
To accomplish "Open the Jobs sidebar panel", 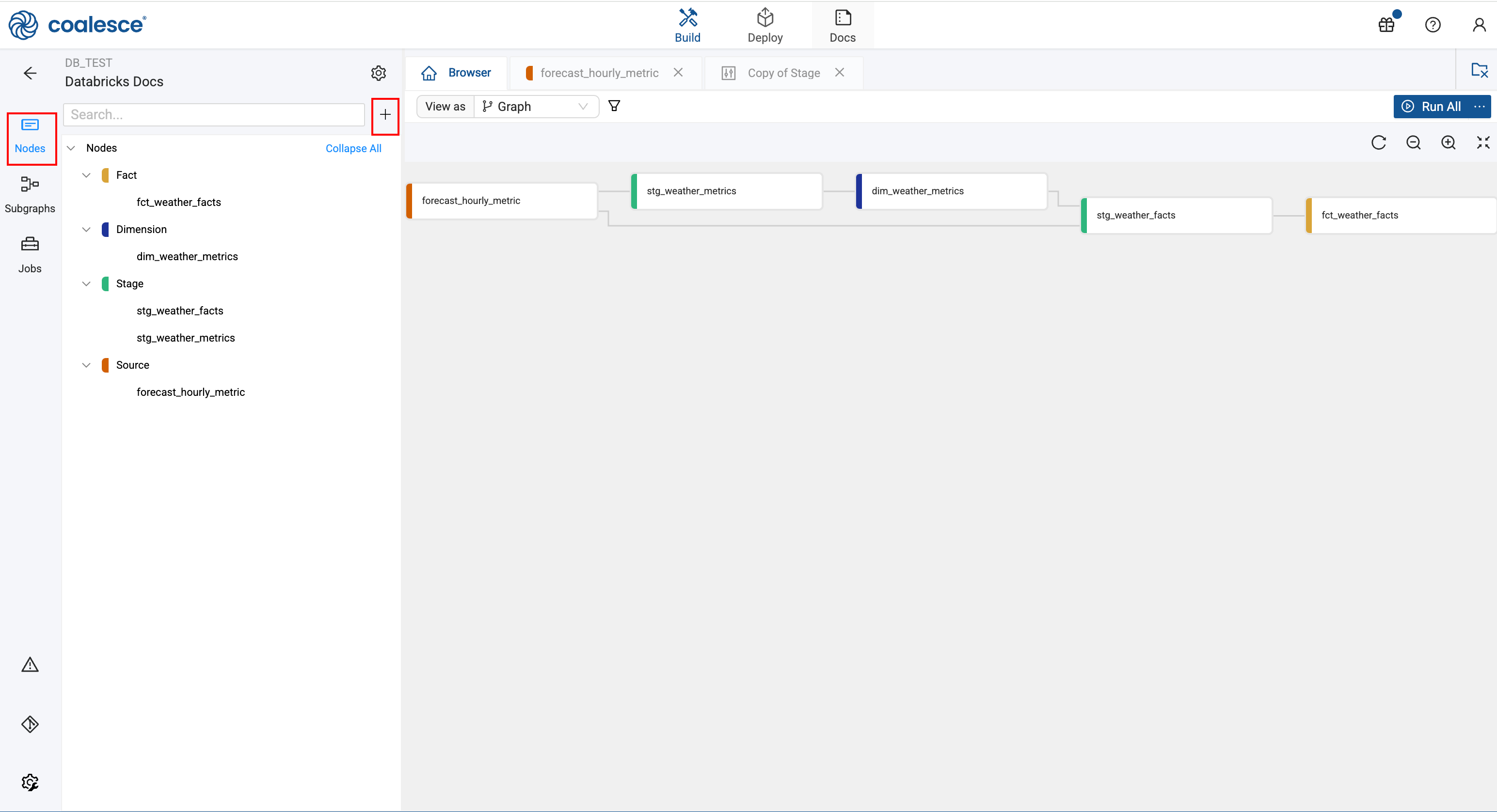I will (x=30, y=255).
